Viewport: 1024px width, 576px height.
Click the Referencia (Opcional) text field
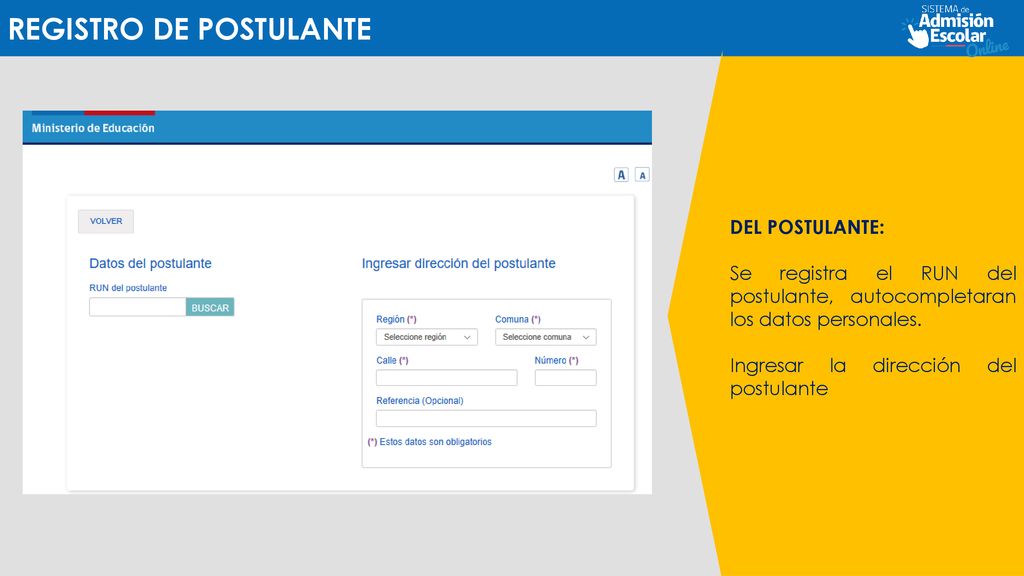pyautogui.click(x=486, y=419)
